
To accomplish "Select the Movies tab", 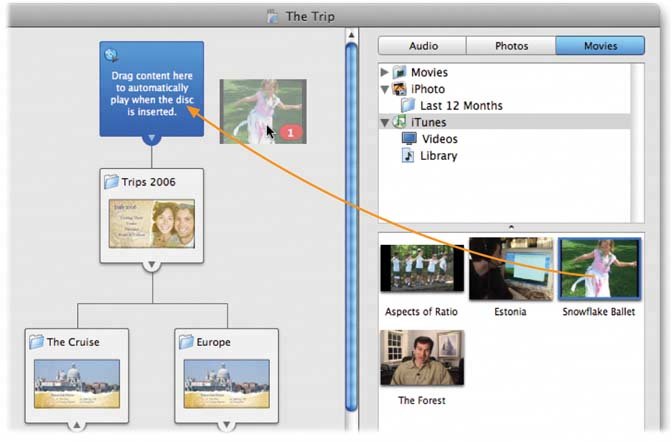I will click(x=599, y=46).
